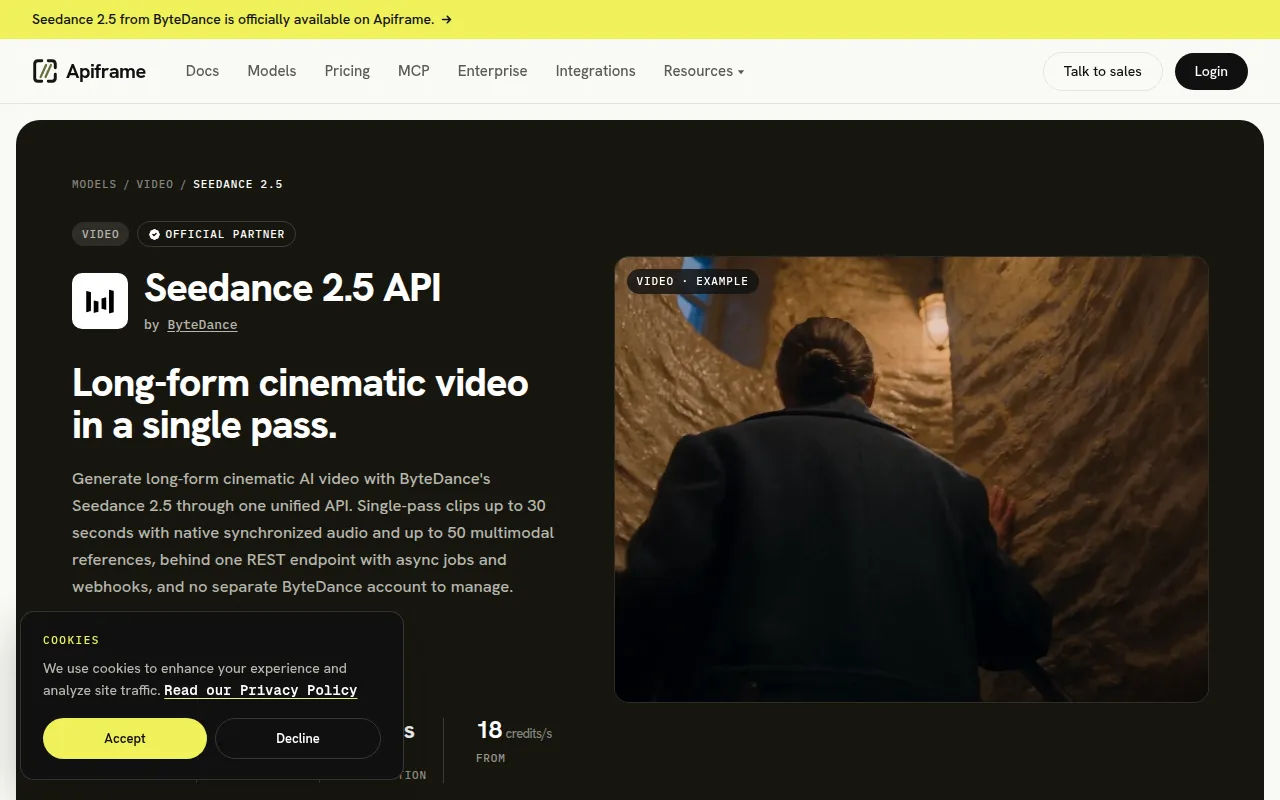This screenshot has width=1280, height=800.
Task: Go to the Models page
Action: (272, 71)
